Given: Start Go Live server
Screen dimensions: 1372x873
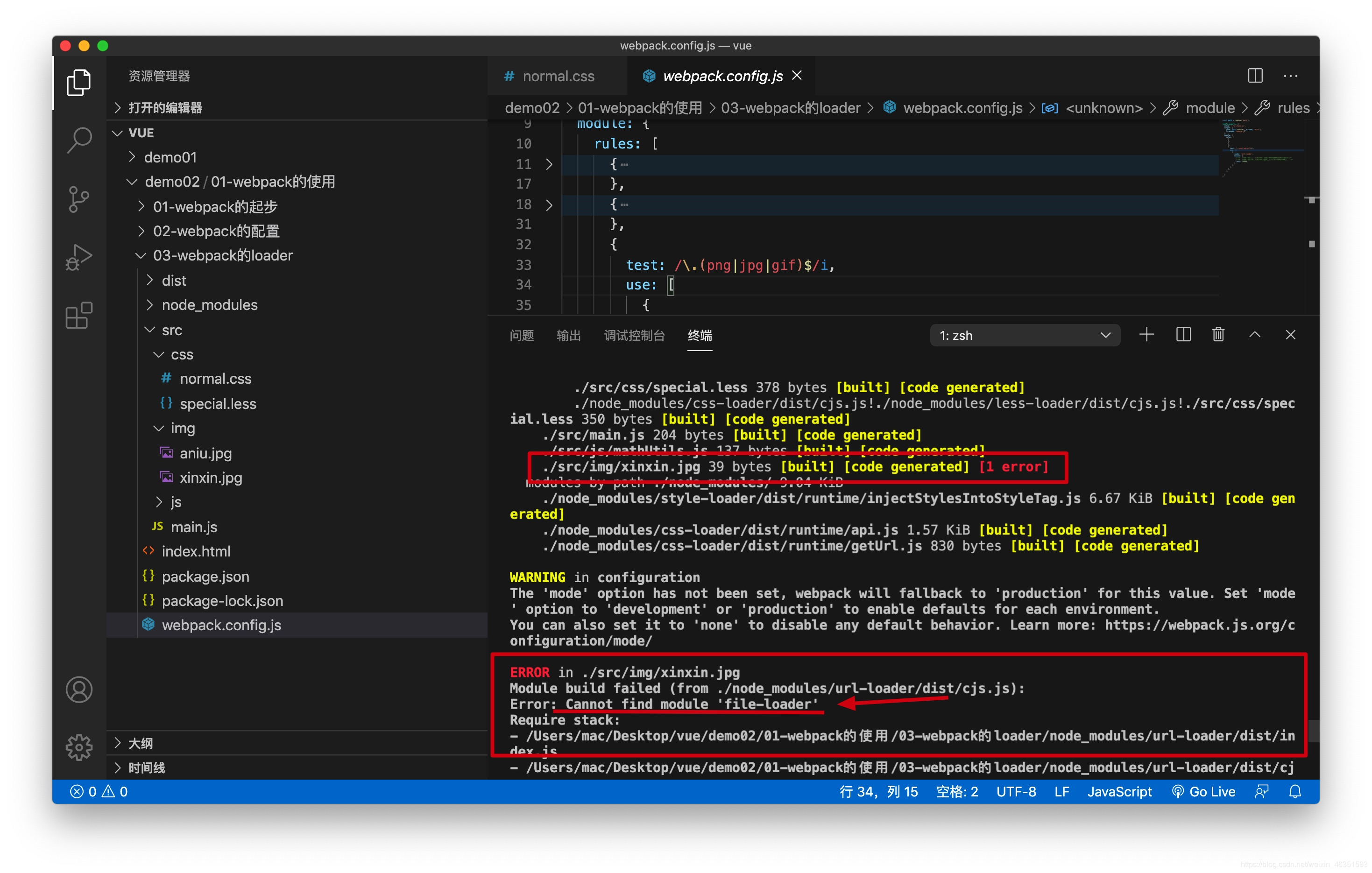Looking at the screenshot, I should point(1203,792).
